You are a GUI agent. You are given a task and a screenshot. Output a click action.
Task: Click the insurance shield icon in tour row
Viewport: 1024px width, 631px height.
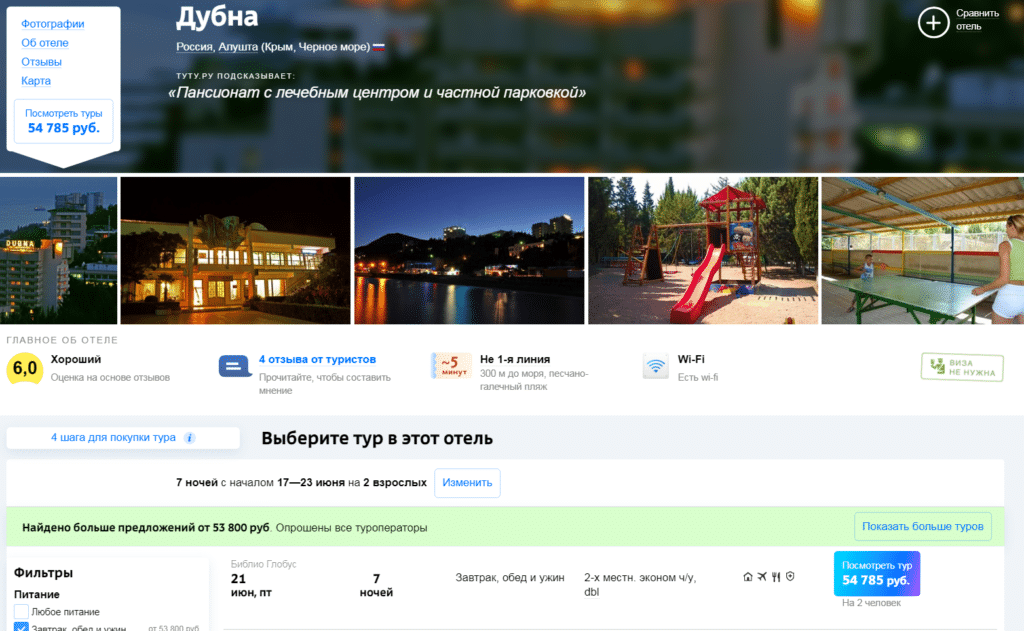(790, 577)
